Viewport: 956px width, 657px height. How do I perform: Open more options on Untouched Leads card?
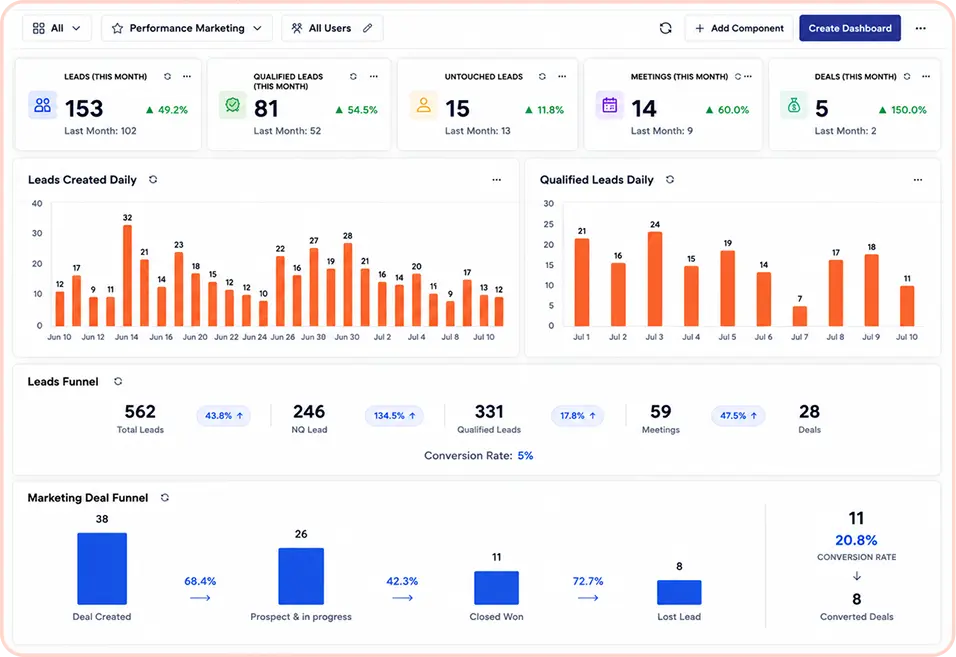[562, 76]
